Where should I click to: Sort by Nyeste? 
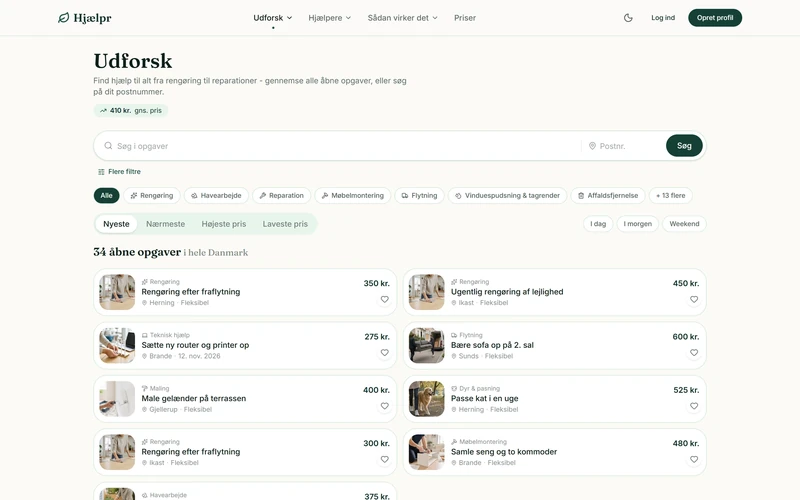[116, 224]
